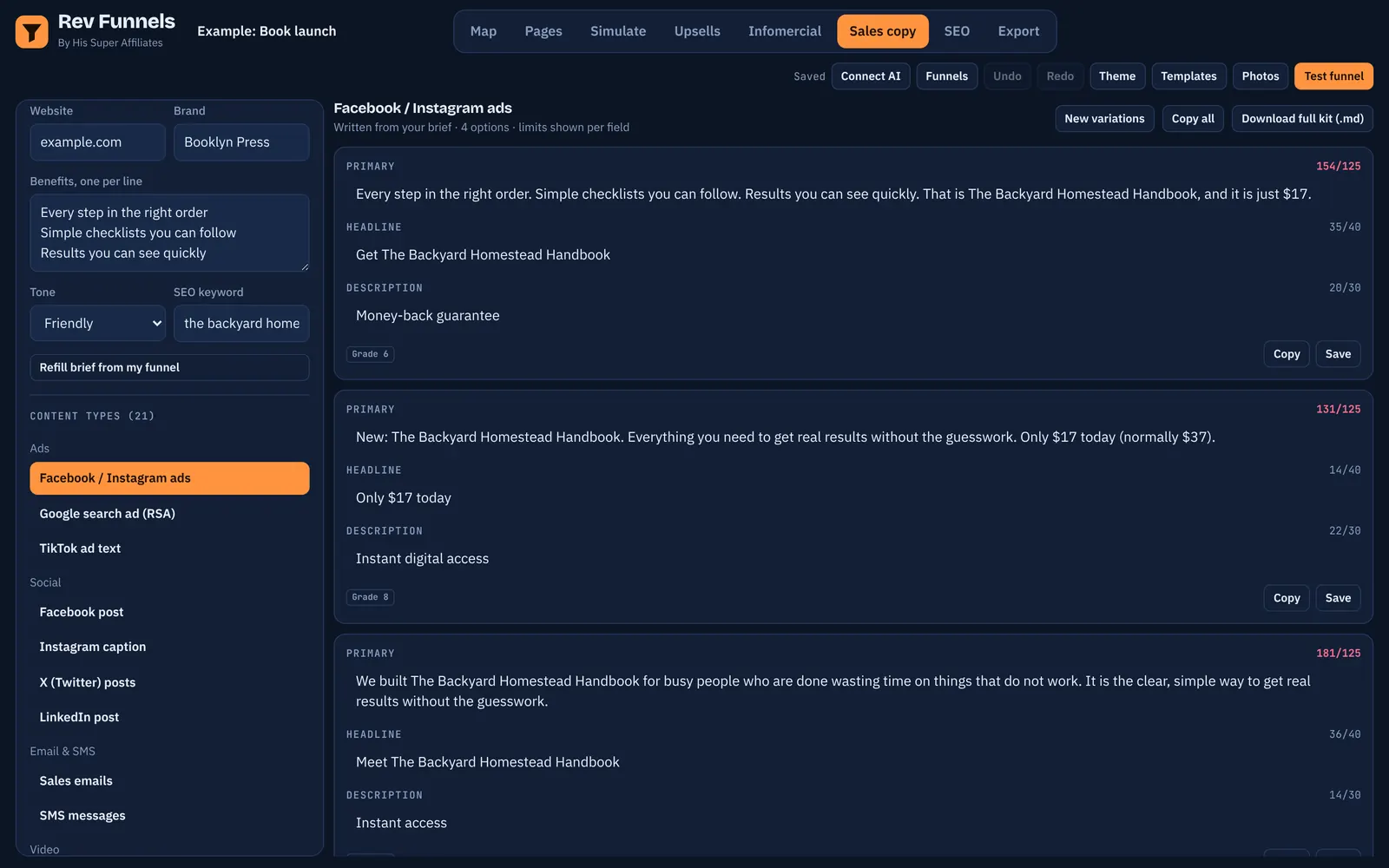Click the Redo button

point(1060,76)
